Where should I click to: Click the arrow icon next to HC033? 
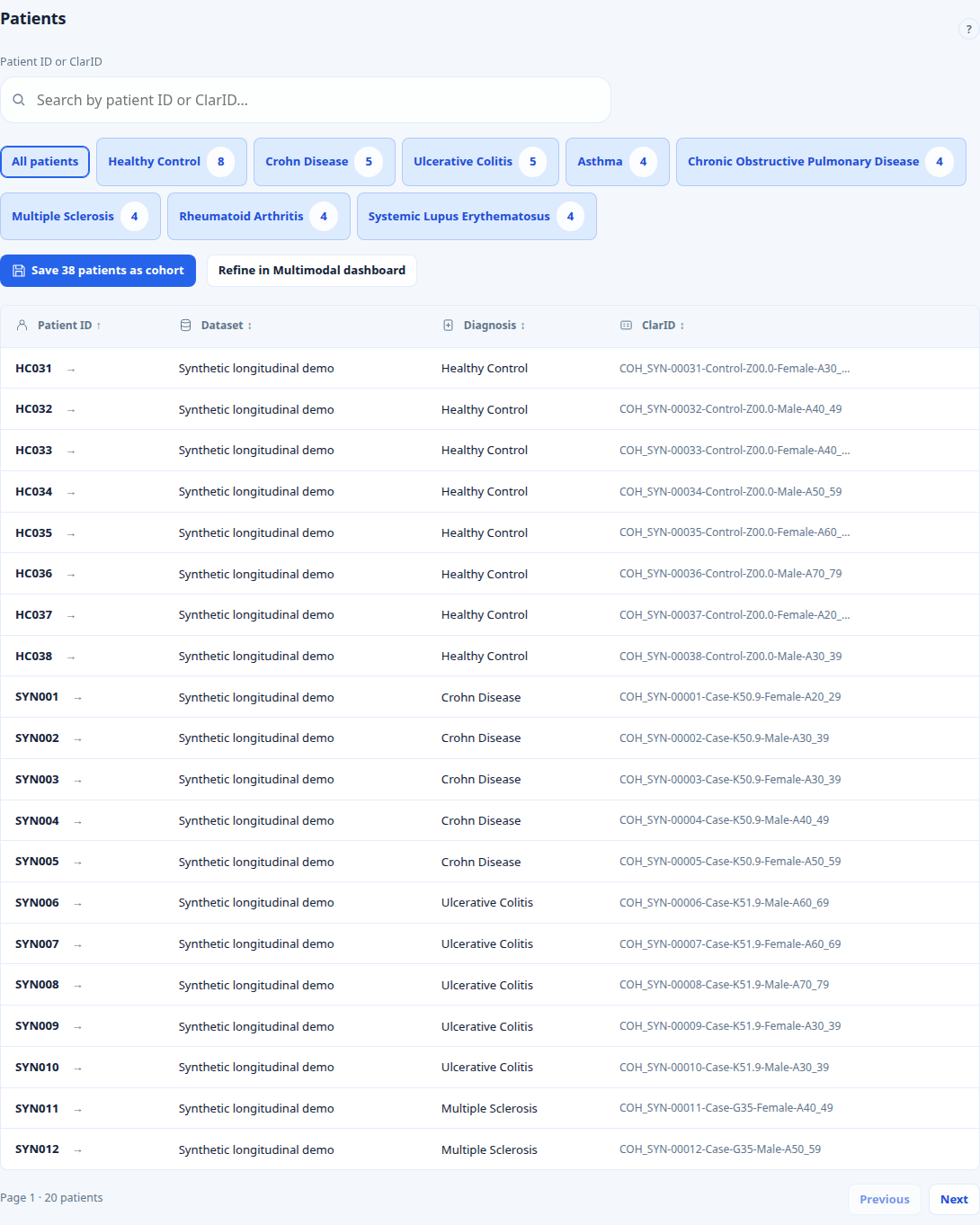71,452
